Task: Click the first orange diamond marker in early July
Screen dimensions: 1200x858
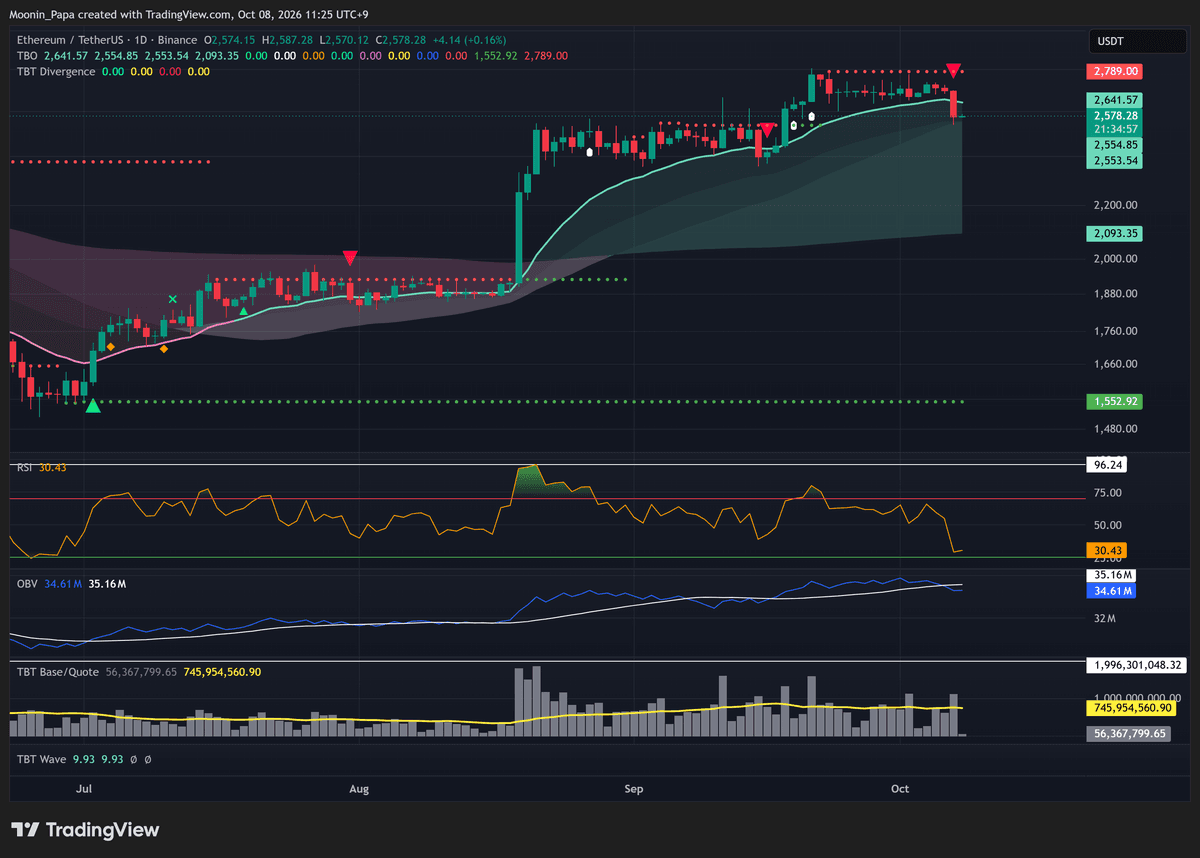Action: click(110, 345)
